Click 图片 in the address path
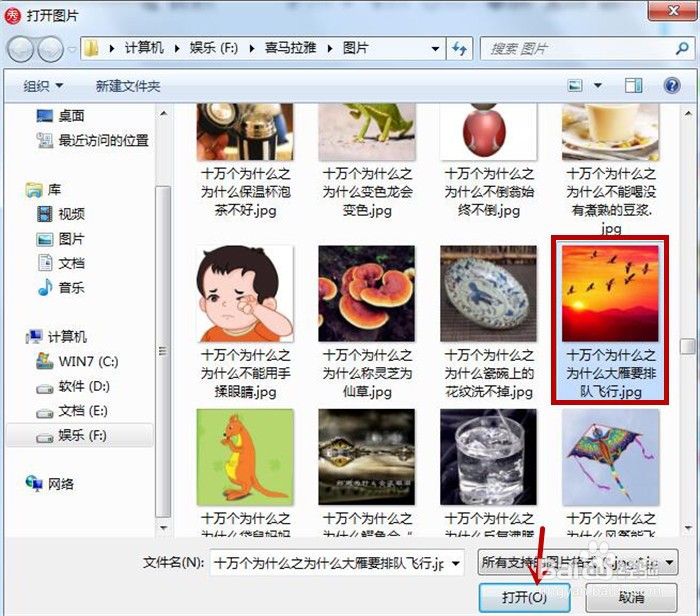Viewport: 700px width, 616px height. point(356,48)
